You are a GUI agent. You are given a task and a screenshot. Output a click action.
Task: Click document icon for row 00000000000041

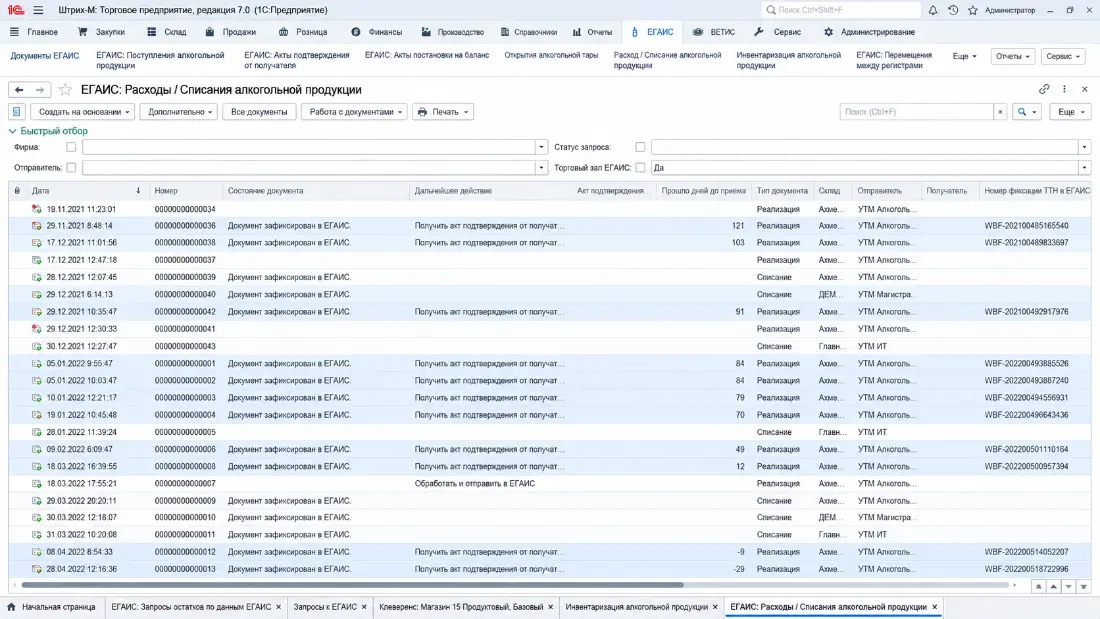36,328
